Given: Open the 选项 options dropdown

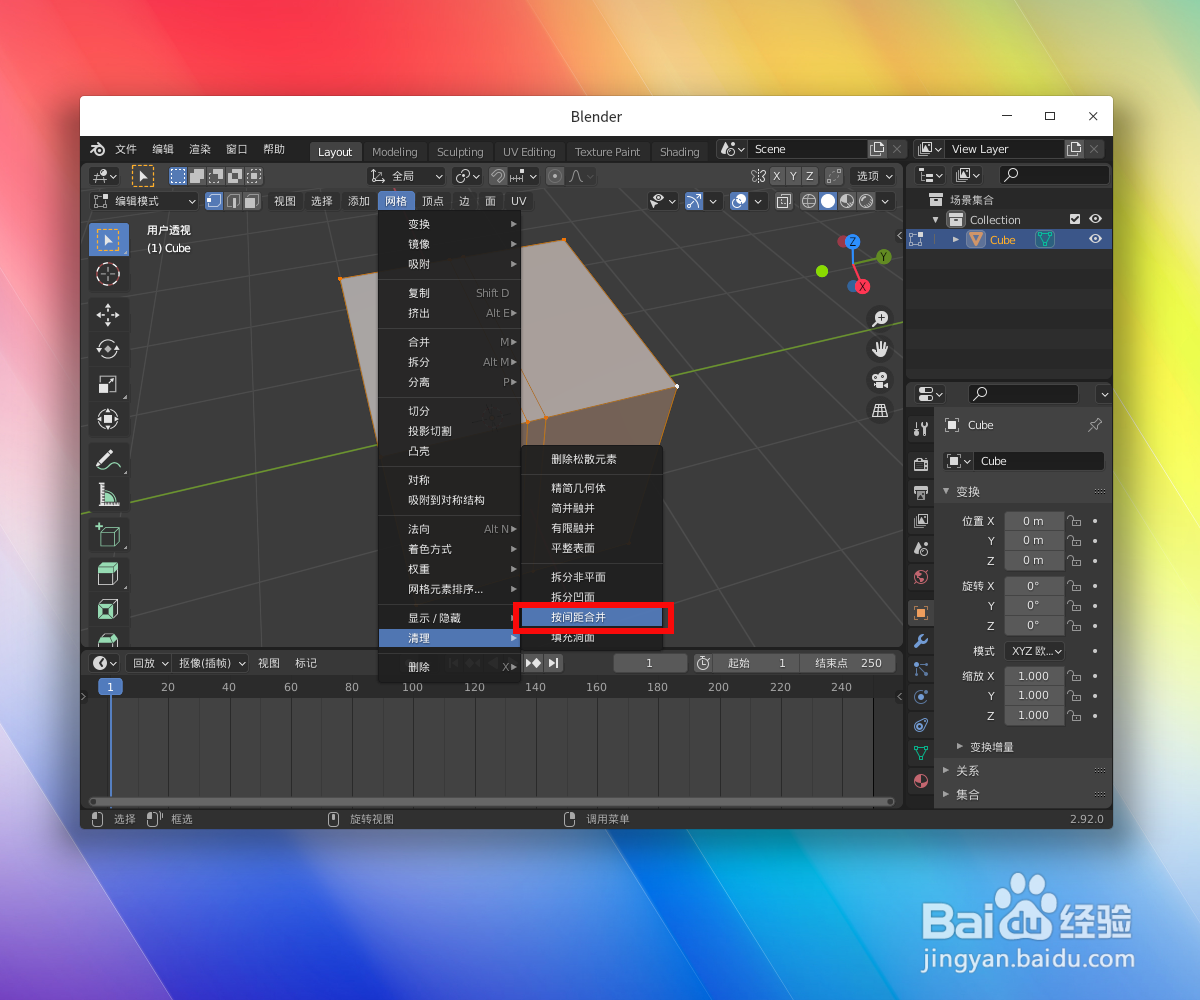Looking at the screenshot, I should [875, 176].
